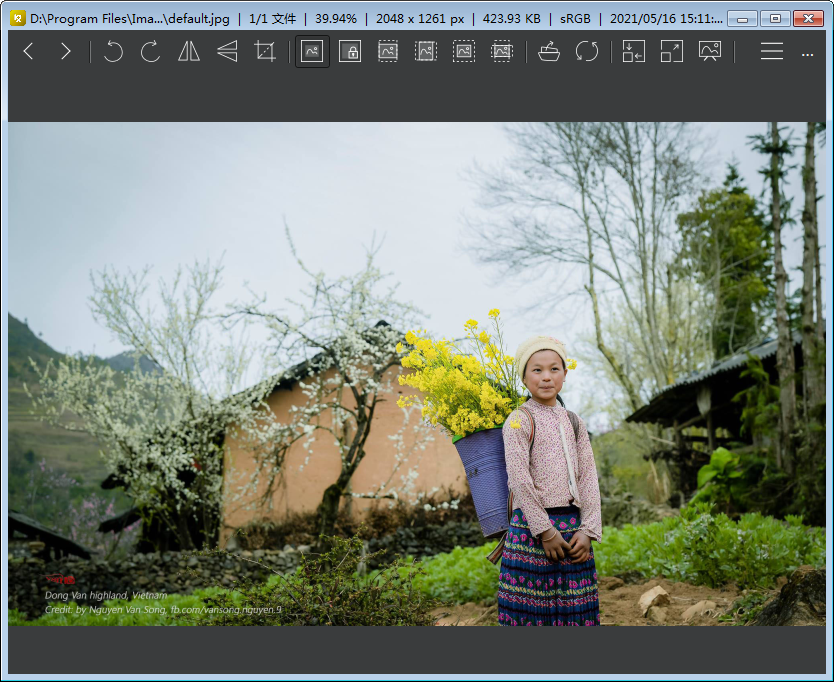Enable Scale to height zoom mode

tap(426, 52)
